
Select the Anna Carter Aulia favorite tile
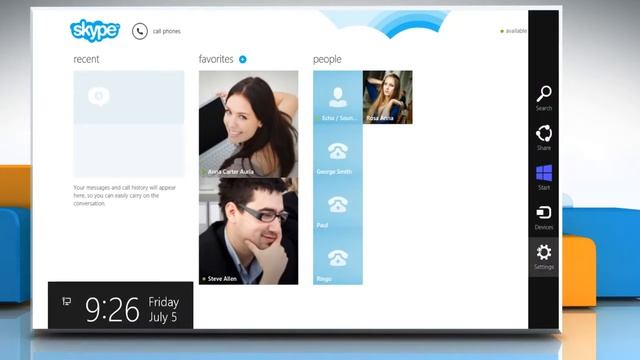[x=249, y=124]
